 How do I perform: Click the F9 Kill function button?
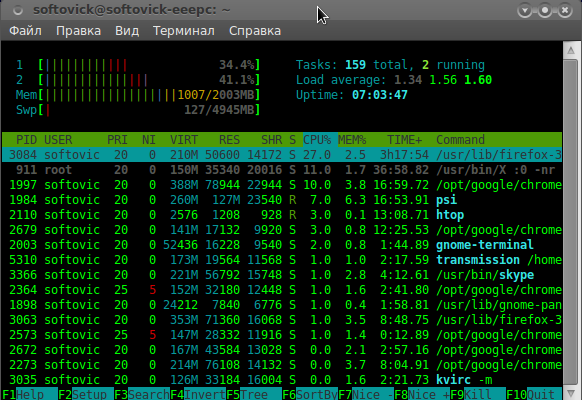478,394
